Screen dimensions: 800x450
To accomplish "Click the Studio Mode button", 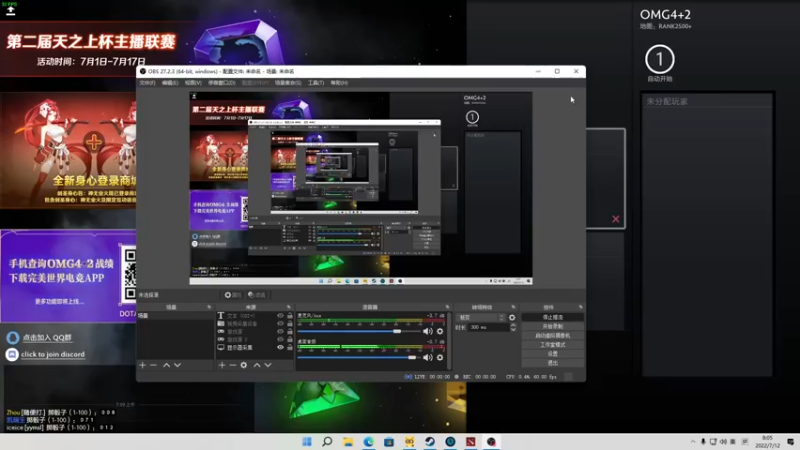I will pos(553,345).
